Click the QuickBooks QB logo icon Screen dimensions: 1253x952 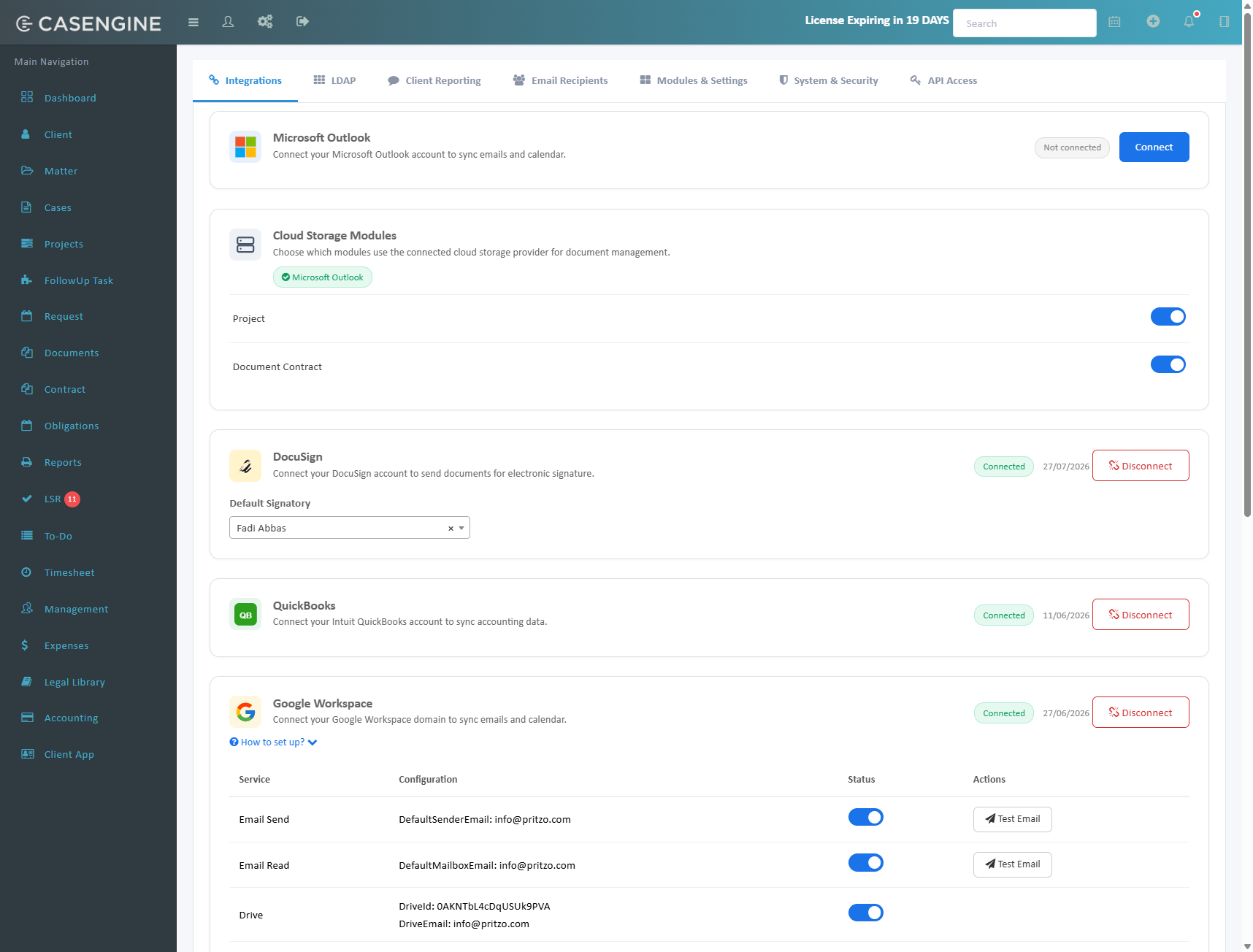coord(245,615)
